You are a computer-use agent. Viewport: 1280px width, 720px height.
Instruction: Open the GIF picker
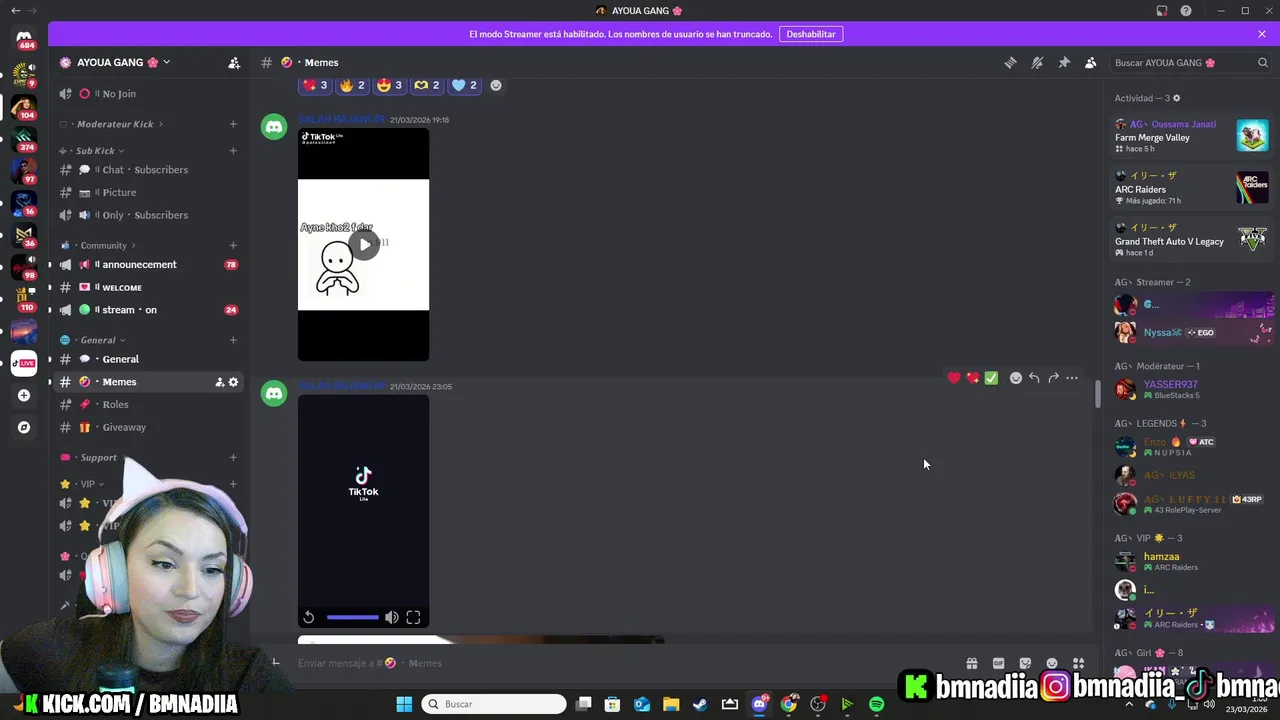(x=998, y=663)
